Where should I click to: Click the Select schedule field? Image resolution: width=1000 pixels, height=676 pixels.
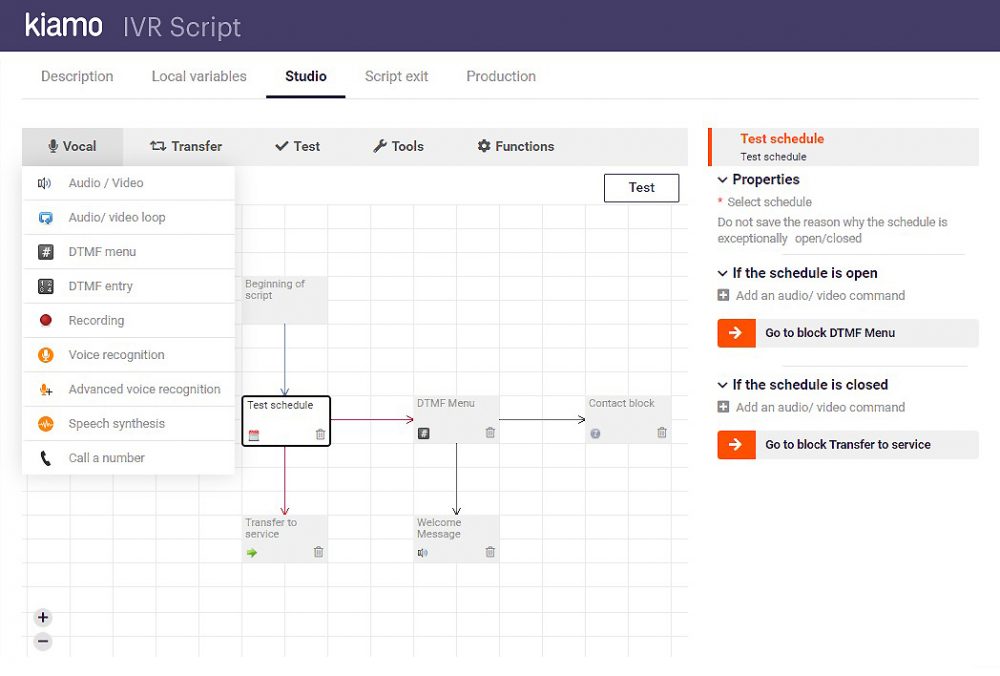point(770,202)
